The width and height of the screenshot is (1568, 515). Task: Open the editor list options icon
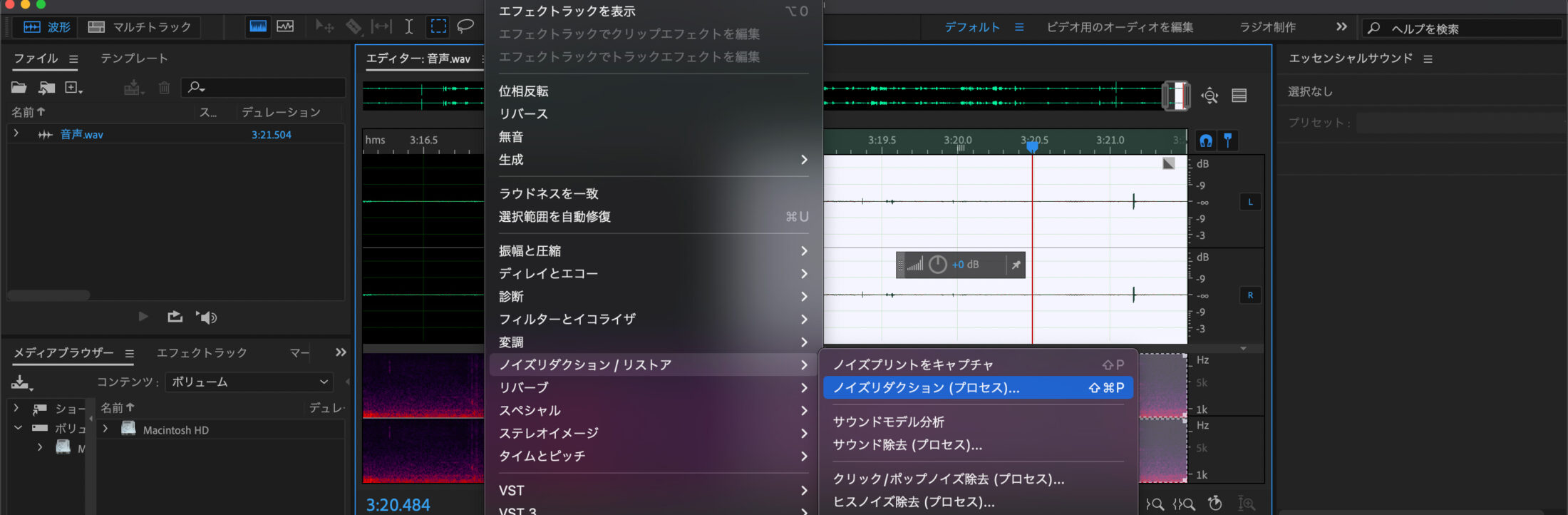point(1239,96)
